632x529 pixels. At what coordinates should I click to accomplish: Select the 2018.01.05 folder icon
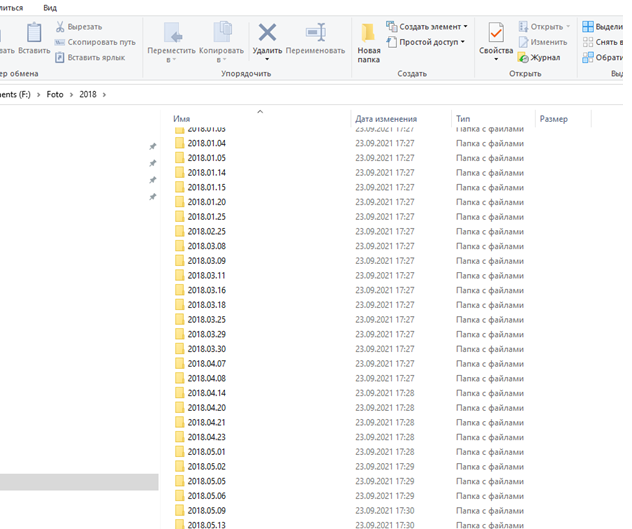179,158
